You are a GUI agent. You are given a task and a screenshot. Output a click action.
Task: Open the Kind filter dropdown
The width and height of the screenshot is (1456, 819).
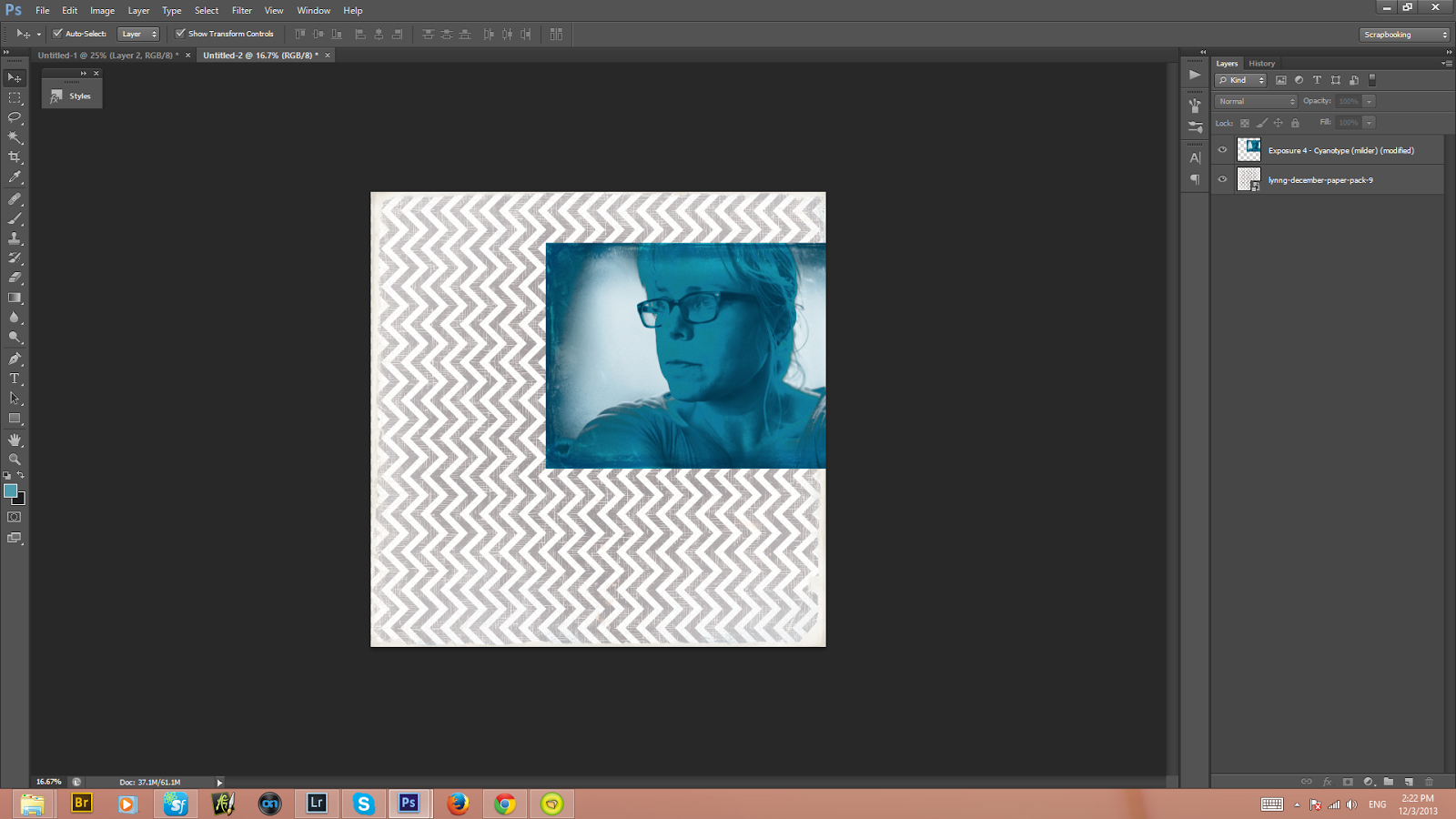pyautogui.click(x=1241, y=80)
